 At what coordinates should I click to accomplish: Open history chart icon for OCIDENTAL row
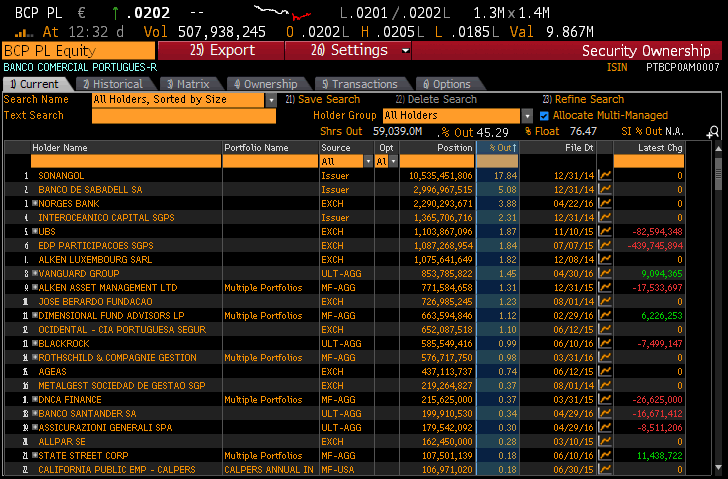click(x=604, y=329)
